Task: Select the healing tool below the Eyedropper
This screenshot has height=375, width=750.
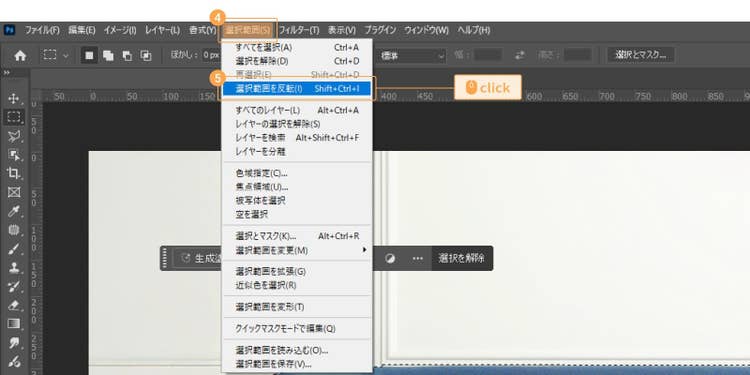Action: click(x=14, y=230)
